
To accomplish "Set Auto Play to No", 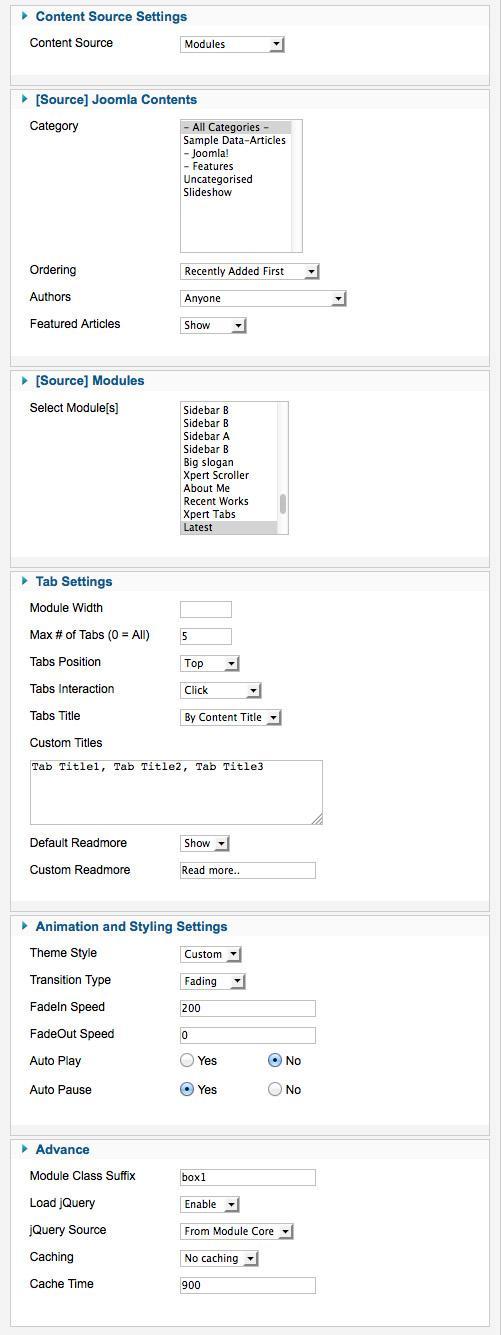I will pyautogui.click(x=275, y=1061).
